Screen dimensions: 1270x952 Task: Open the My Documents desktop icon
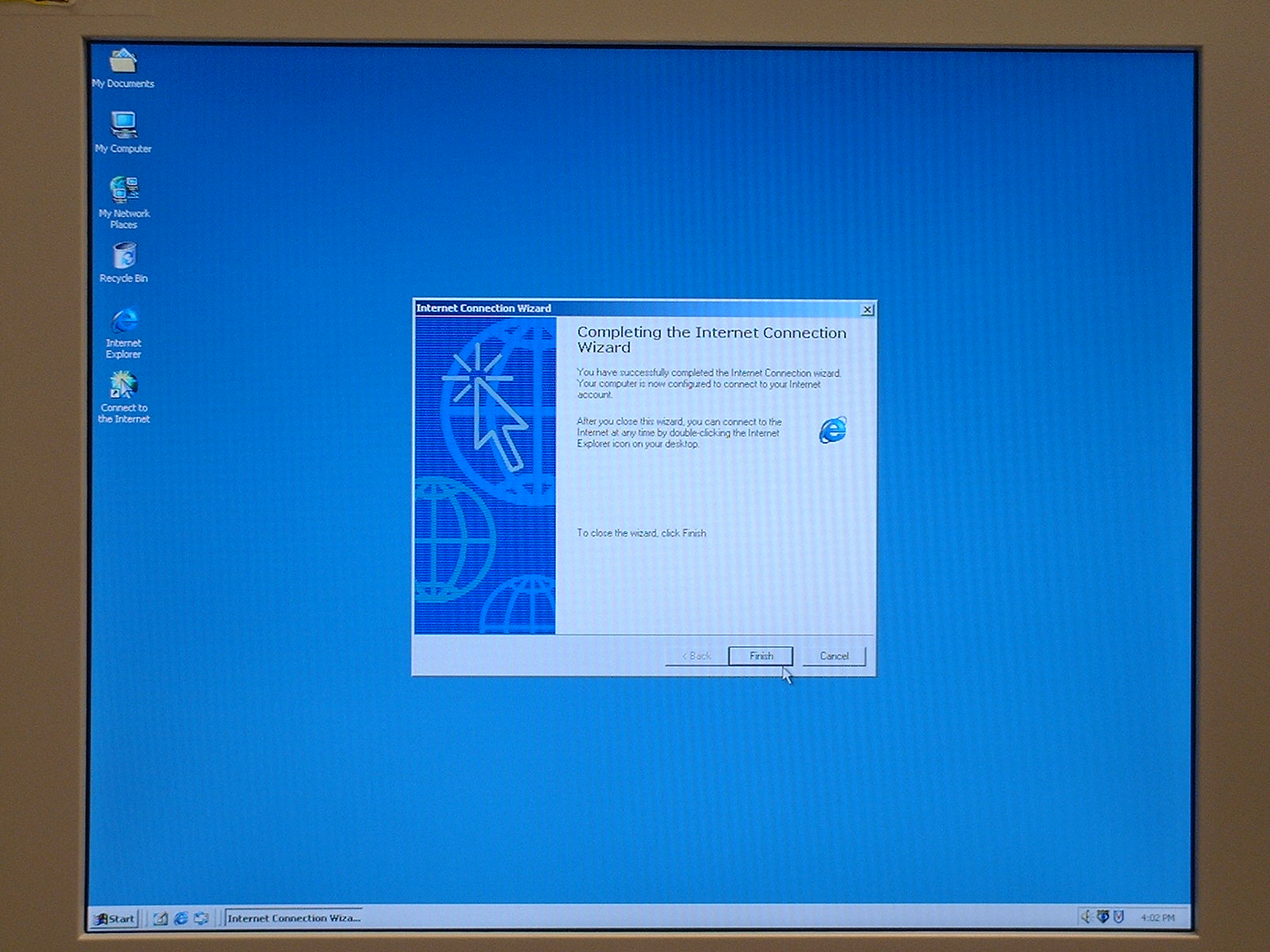pos(123,62)
